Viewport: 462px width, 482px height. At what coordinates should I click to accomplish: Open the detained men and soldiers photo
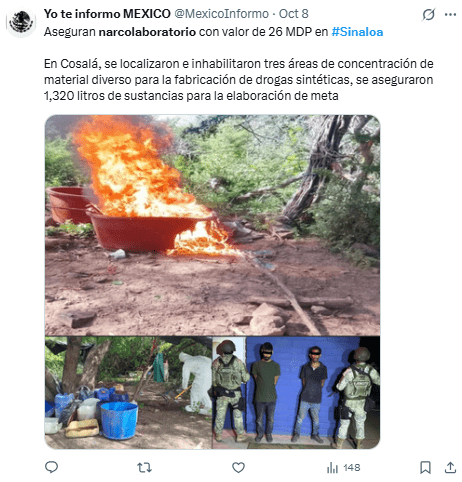[296, 392]
